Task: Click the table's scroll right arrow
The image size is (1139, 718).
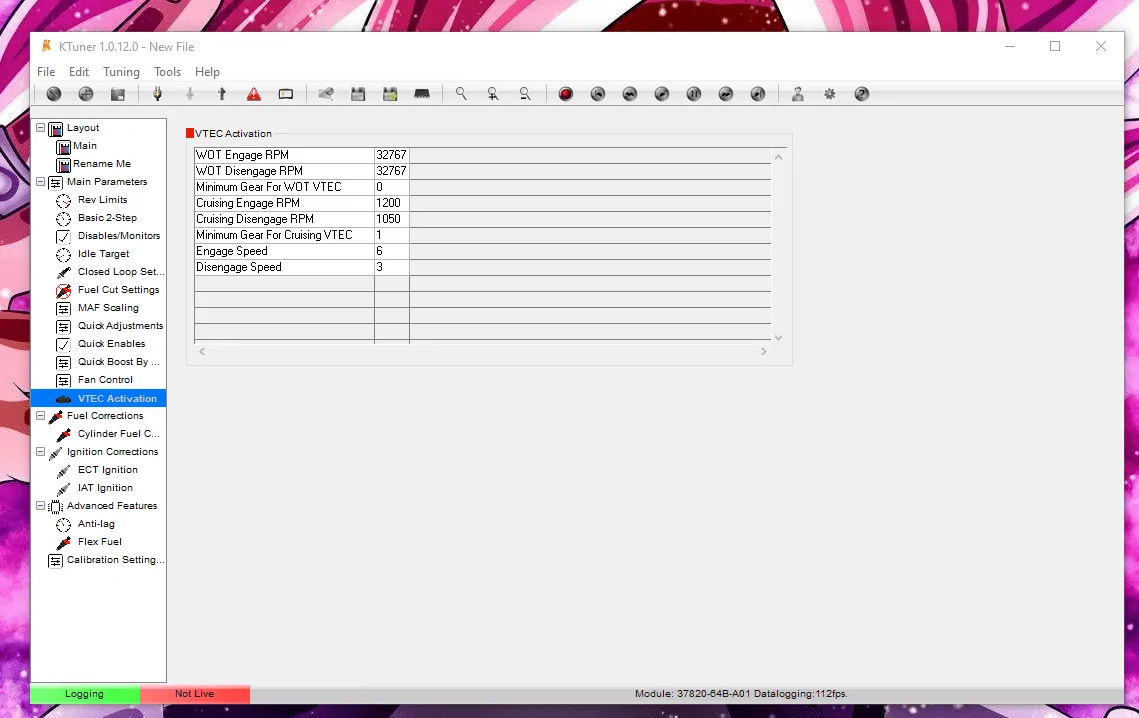Action: point(763,352)
